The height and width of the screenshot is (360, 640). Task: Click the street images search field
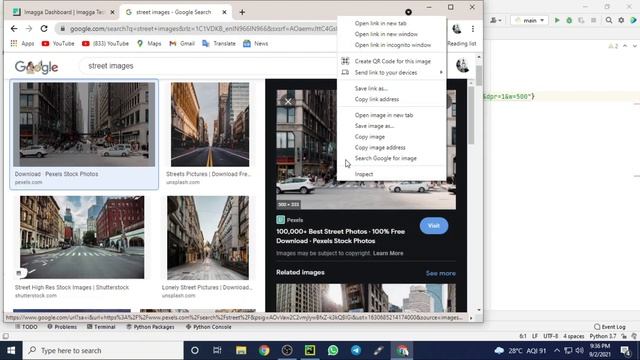(208, 66)
